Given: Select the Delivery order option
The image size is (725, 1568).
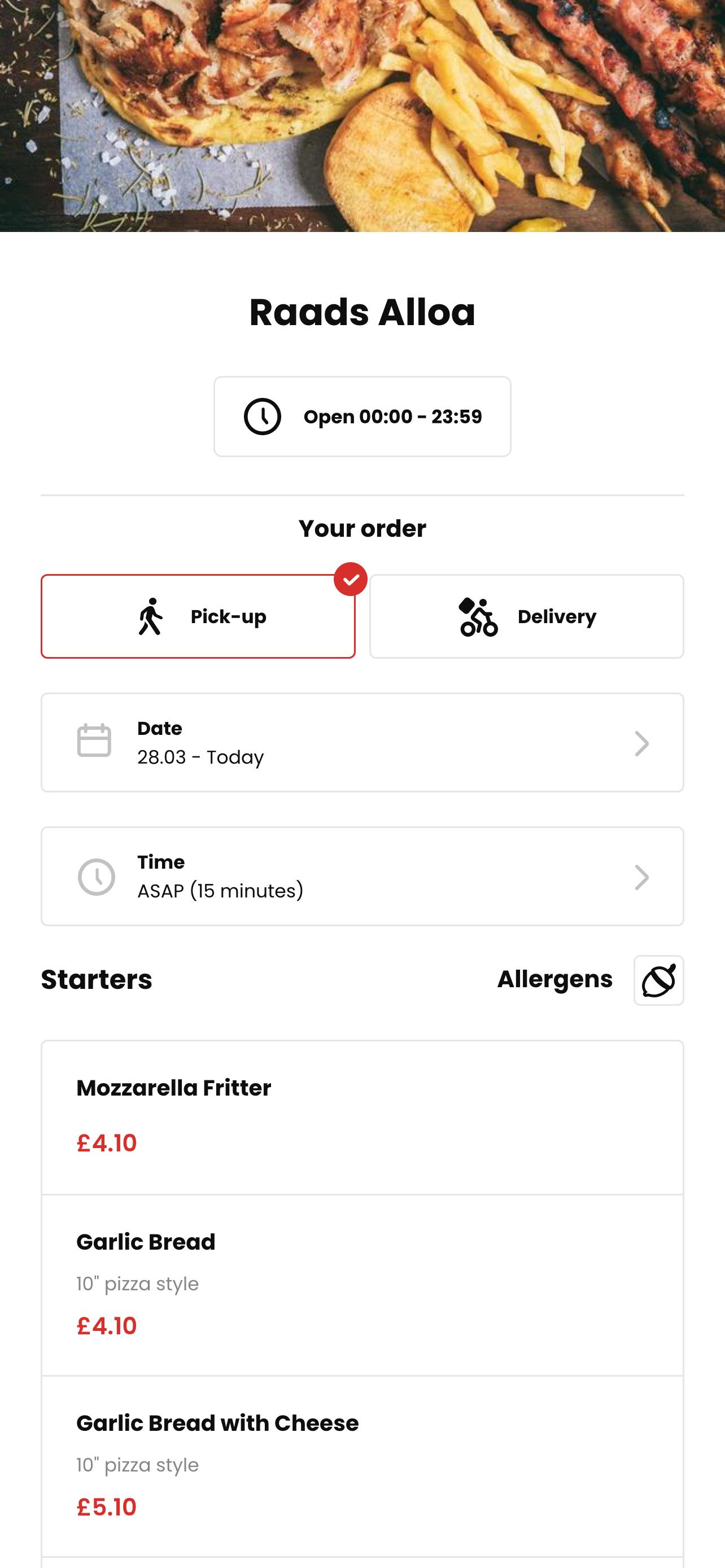Looking at the screenshot, I should tap(527, 616).
